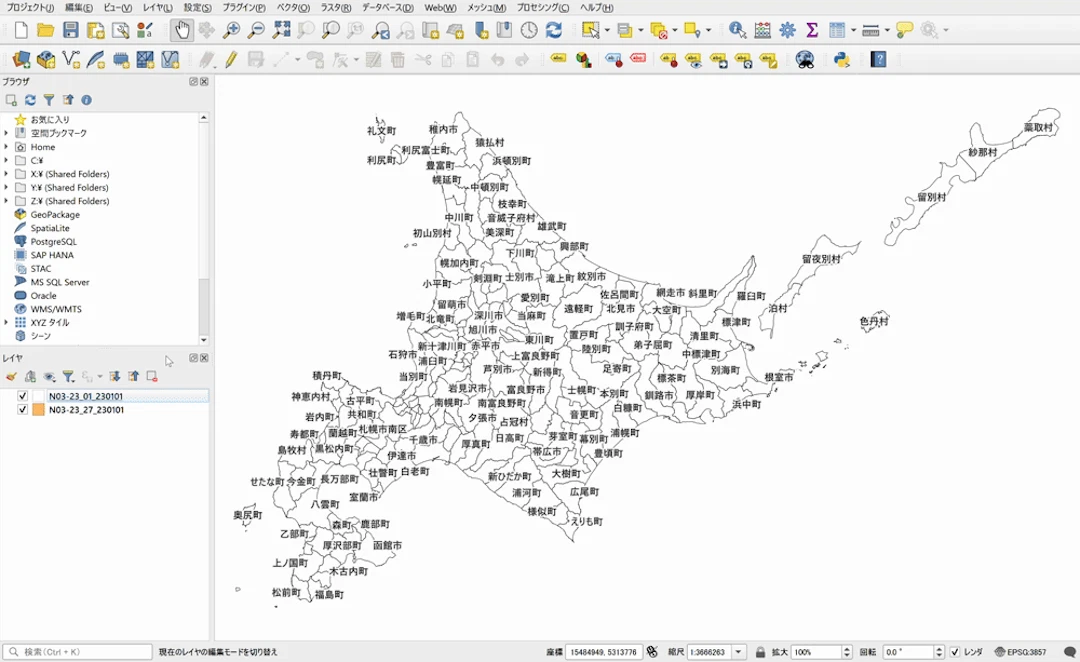
Task: Create a new project with the blank page icon
Action: 21,30
